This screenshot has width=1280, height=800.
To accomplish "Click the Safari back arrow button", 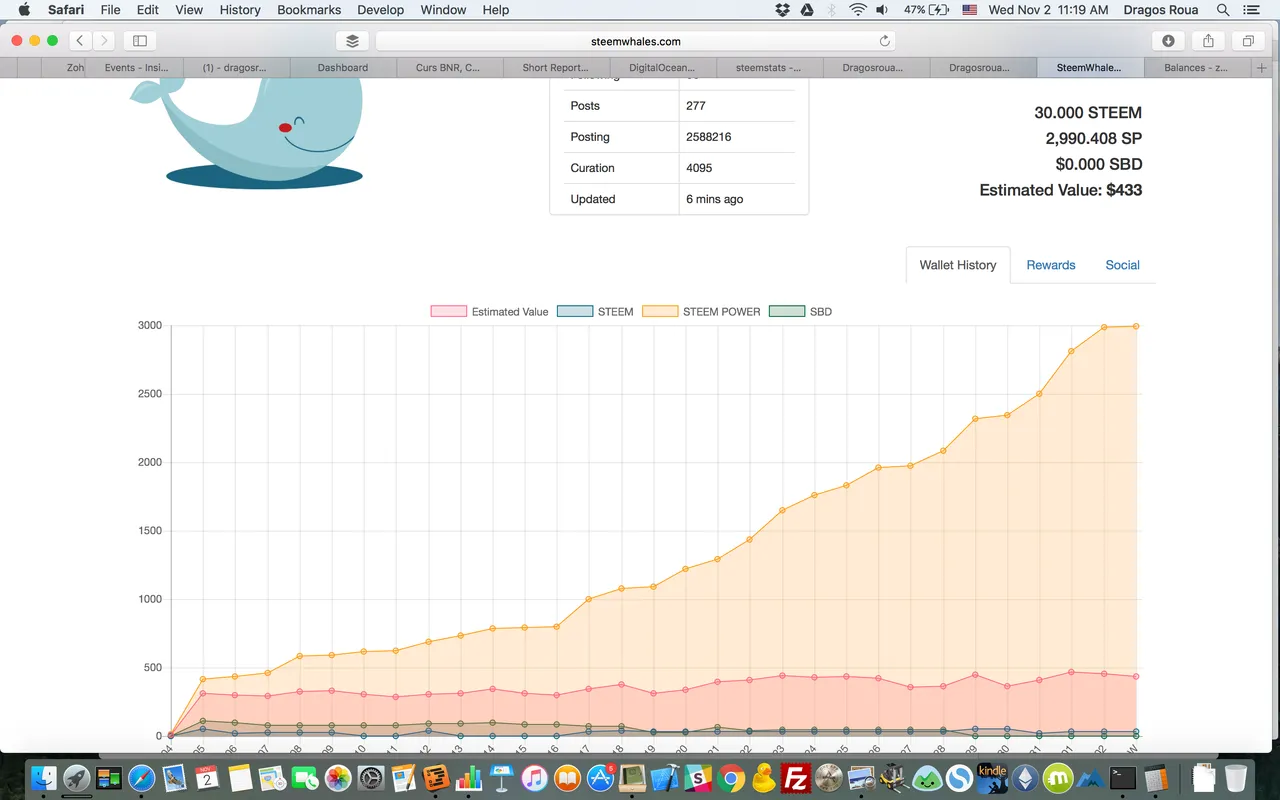I will [80, 41].
